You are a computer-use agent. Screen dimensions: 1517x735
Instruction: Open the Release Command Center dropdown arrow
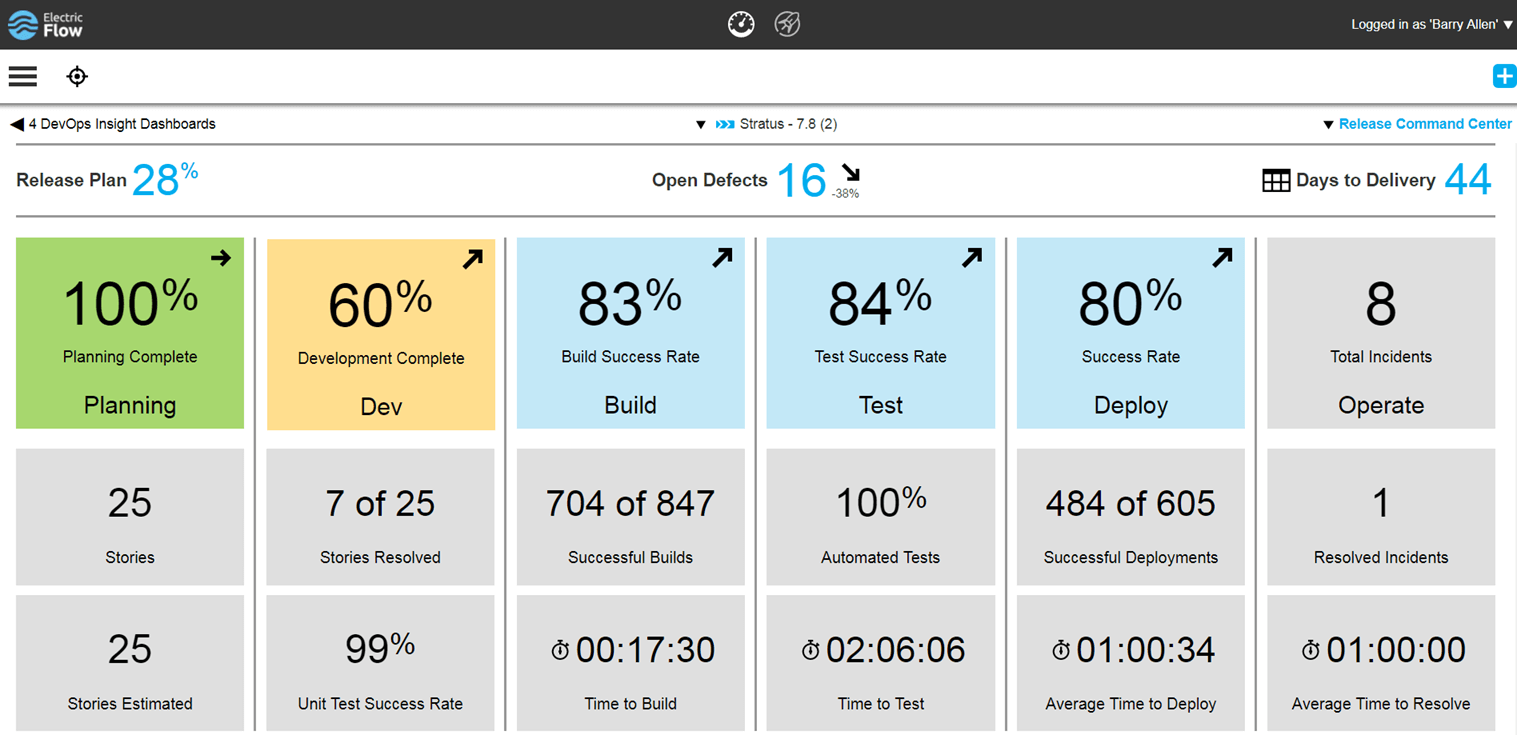1328,125
